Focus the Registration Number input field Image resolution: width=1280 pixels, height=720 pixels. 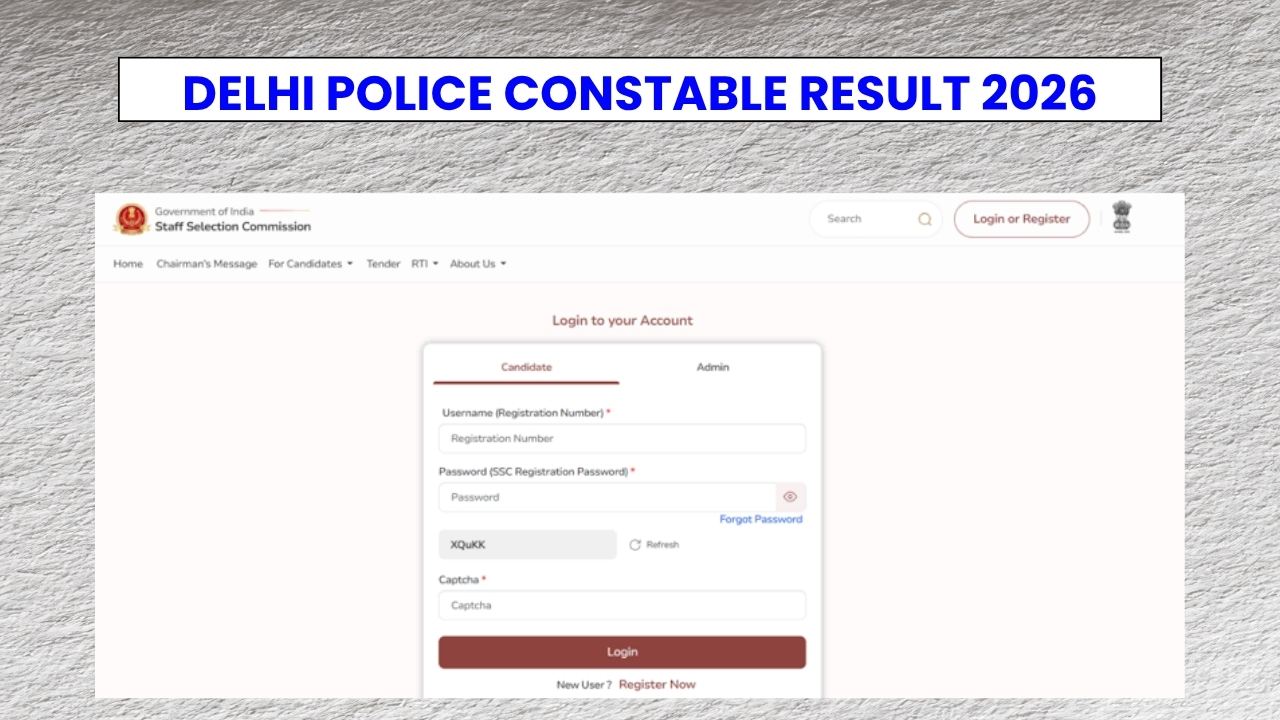click(622, 438)
